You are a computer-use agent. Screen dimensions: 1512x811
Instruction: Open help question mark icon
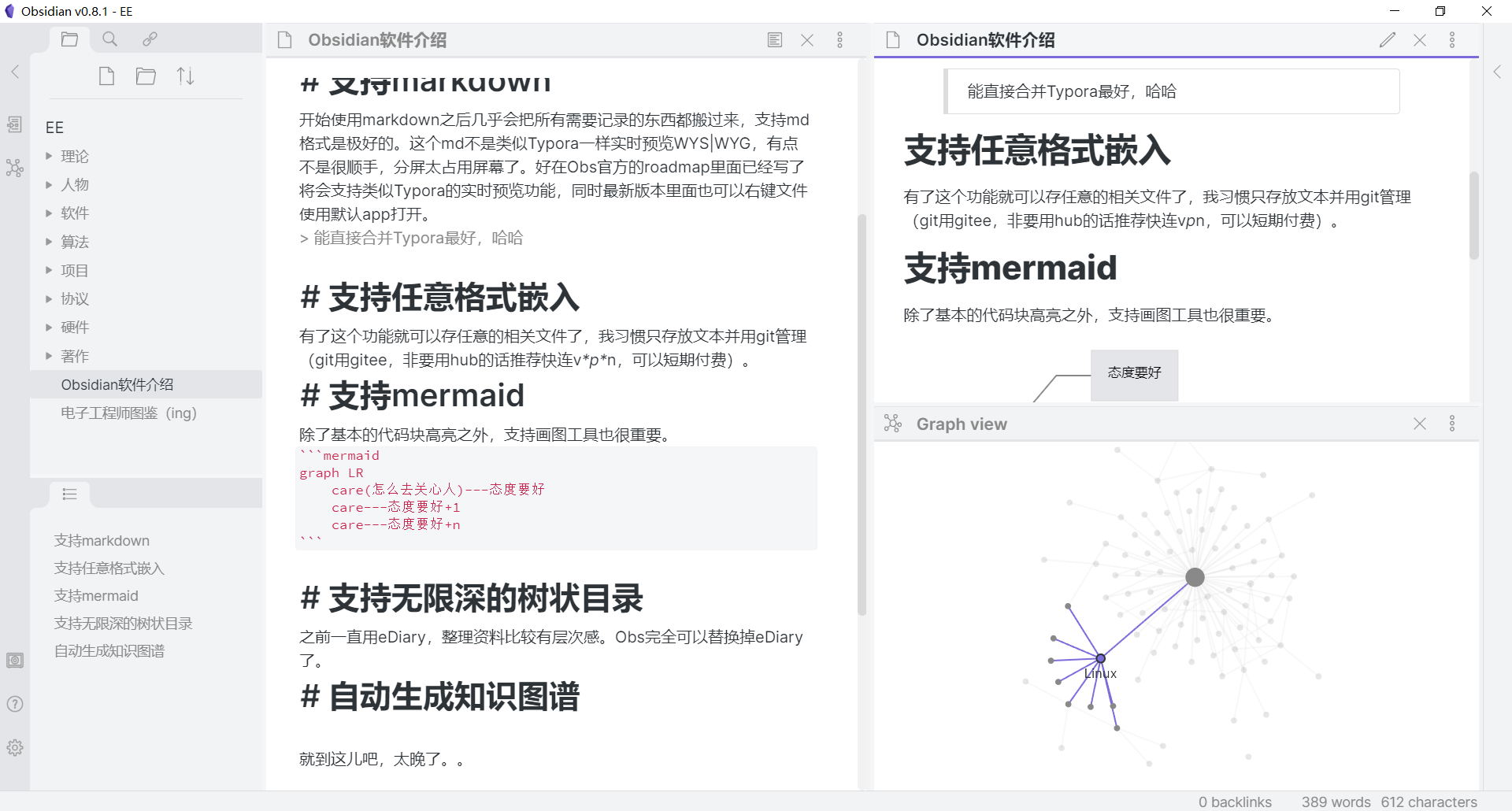tap(15, 704)
